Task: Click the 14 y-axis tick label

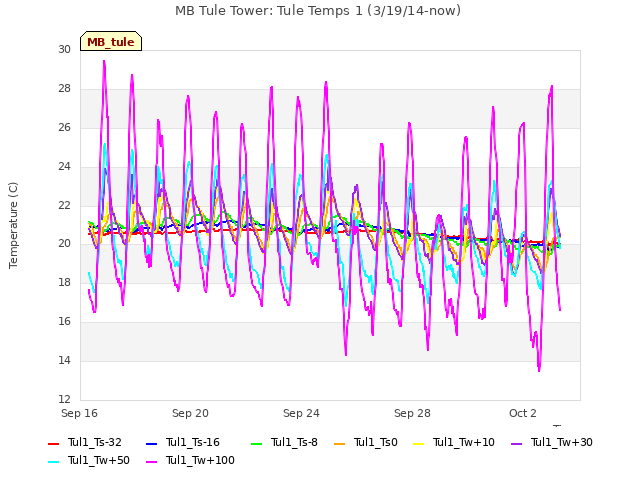Action: point(64,360)
